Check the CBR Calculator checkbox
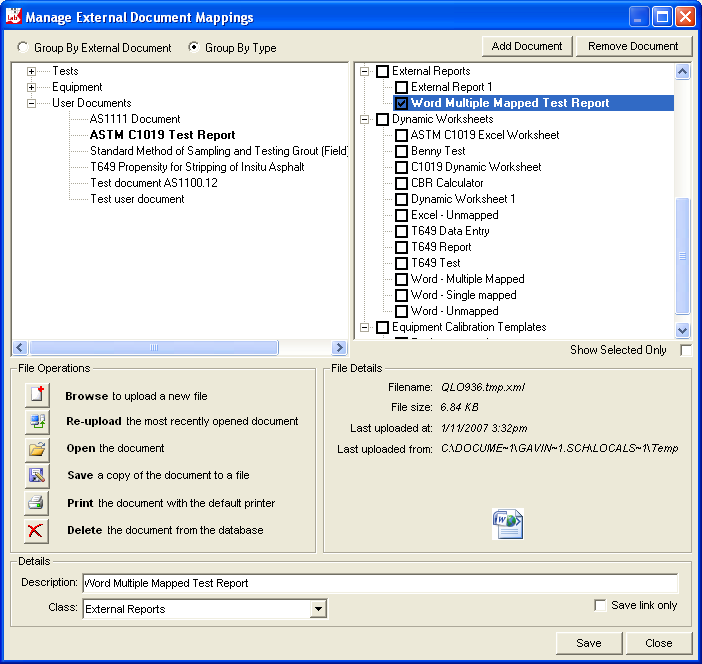702x664 pixels. (x=401, y=183)
